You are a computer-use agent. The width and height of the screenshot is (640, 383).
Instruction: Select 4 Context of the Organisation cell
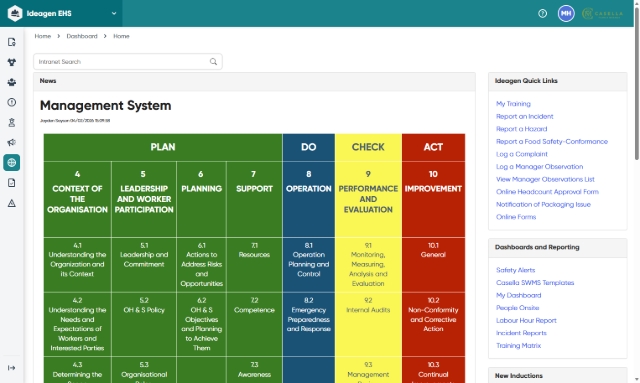coord(77,199)
